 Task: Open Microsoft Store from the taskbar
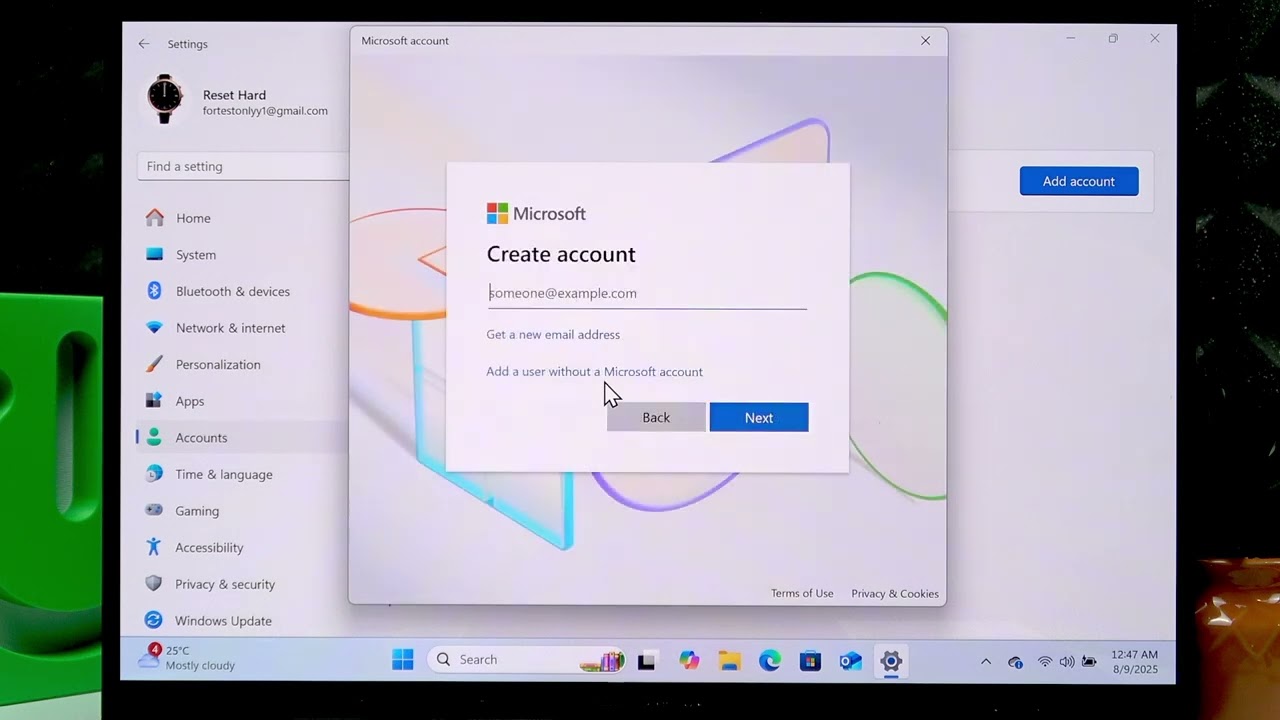click(x=810, y=660)
